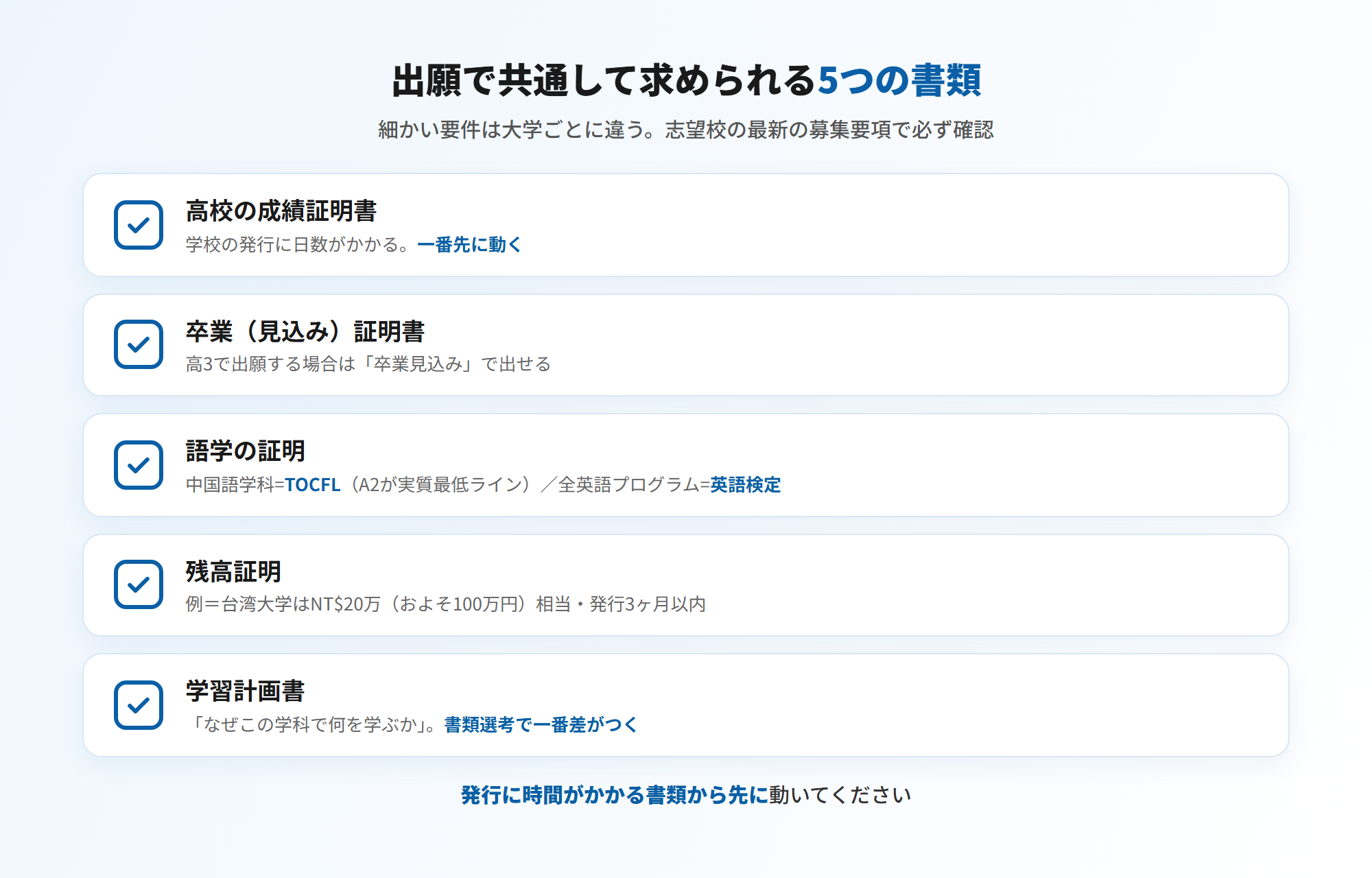Click the text 「なぜこの学科で何を学ぶか」
The width and height of the screenshot is (1372, 878).
coord(306,725)
